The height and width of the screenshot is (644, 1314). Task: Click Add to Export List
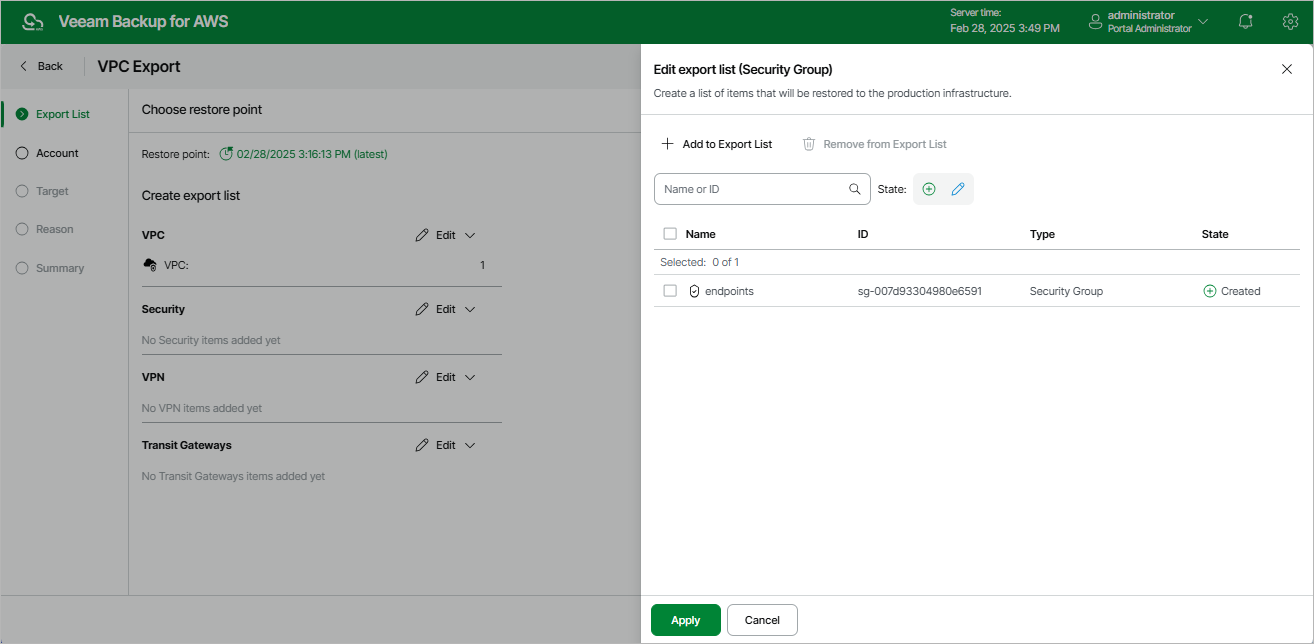pyautogui.click(x=717, y=144)
